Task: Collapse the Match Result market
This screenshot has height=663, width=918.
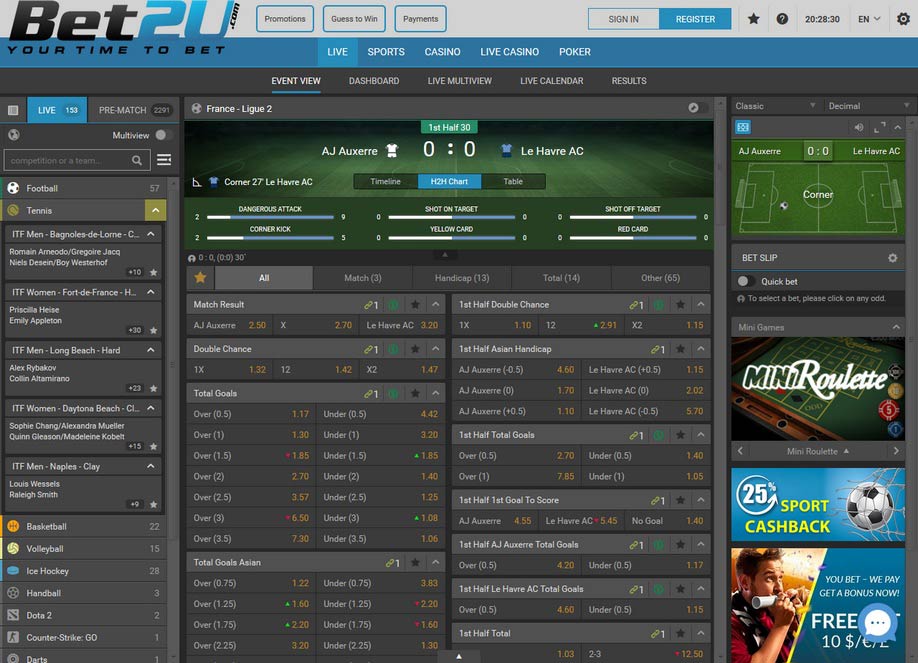Action: (436, 305)
